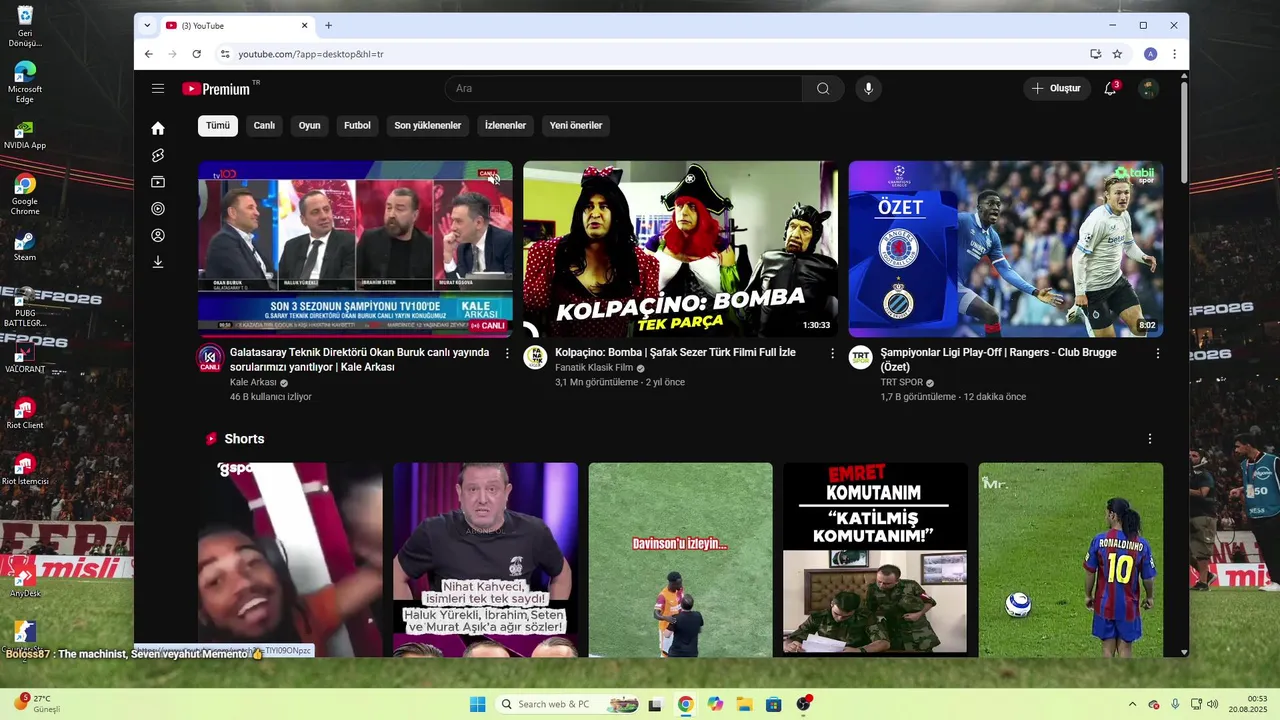Screen dimensions: 1280x720
Task: Open Subscriptions from the mini sidebar icon
Action: tap(158, 182)
